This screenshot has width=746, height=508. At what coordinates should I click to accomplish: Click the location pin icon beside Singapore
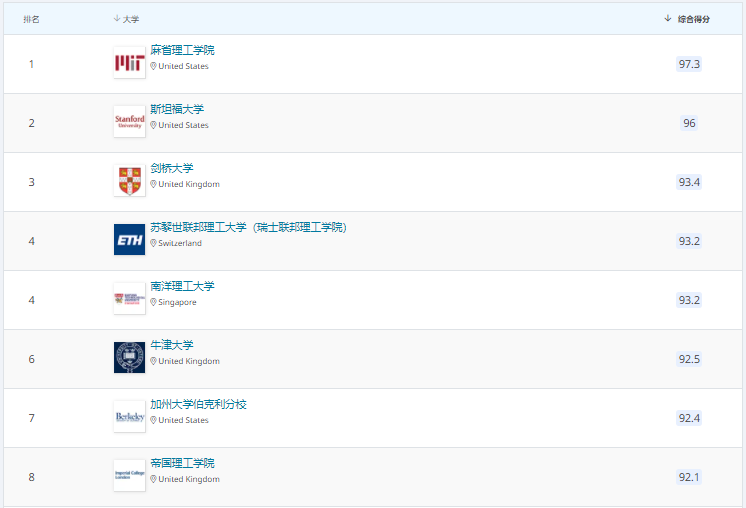point(153,302)
